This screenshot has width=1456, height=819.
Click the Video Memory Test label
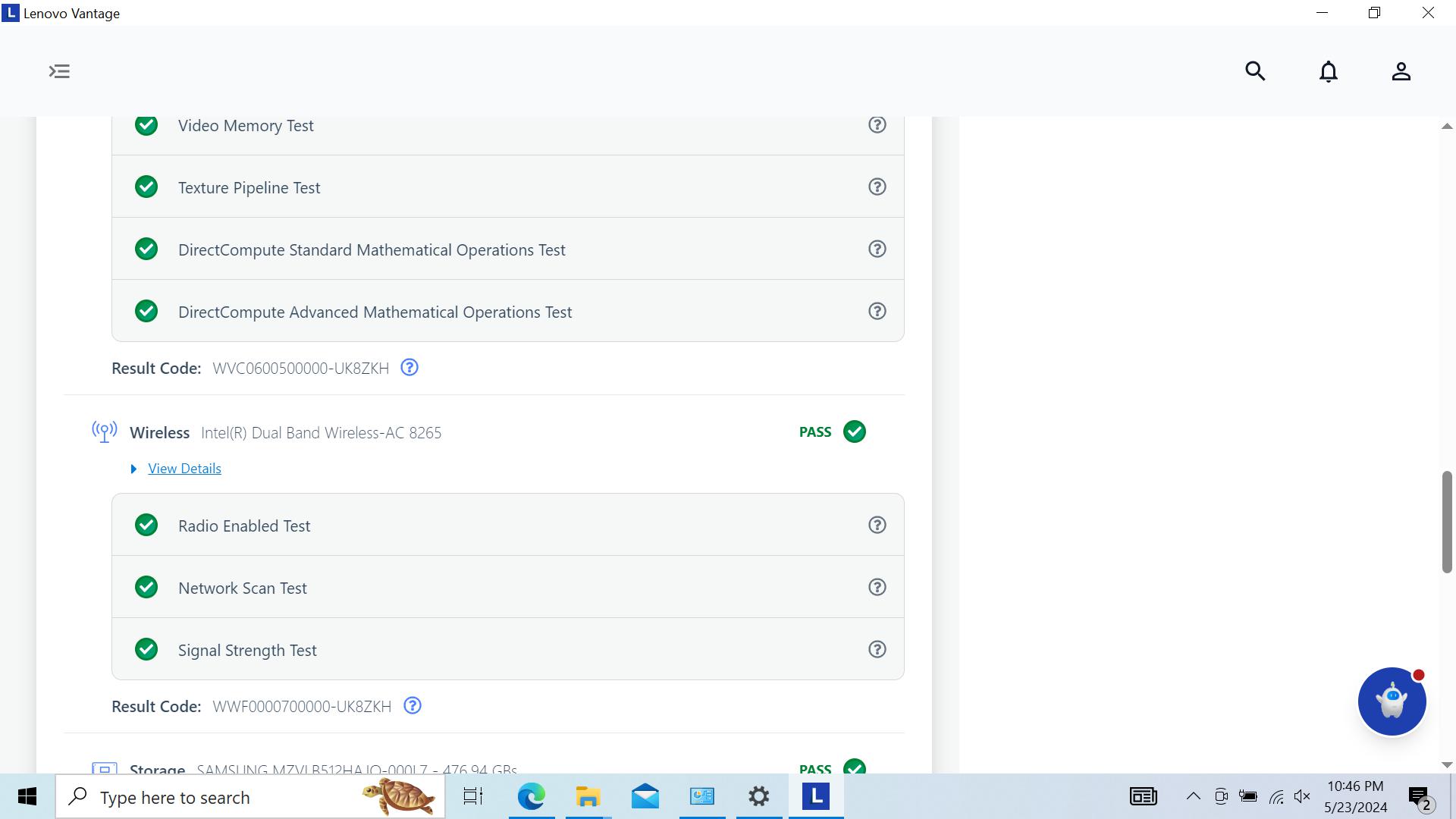tap(246, 126)
